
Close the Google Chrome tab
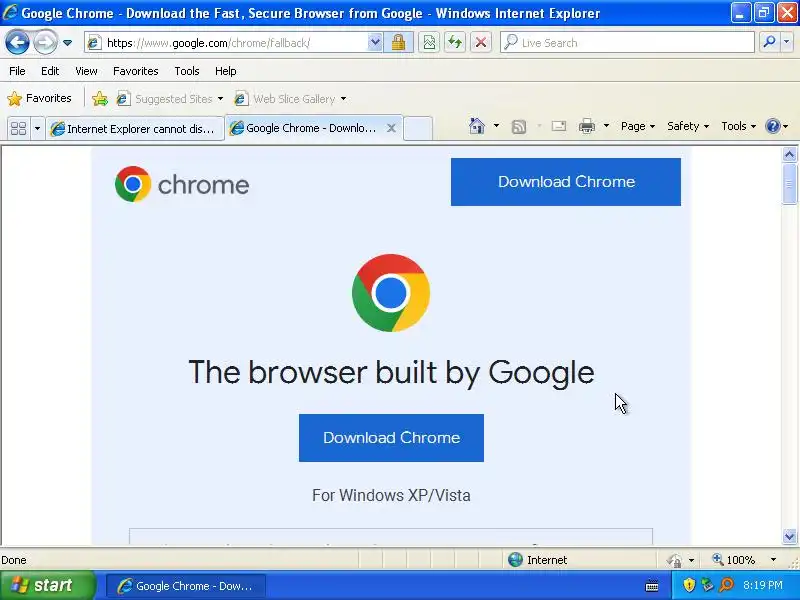click(391, 128)
